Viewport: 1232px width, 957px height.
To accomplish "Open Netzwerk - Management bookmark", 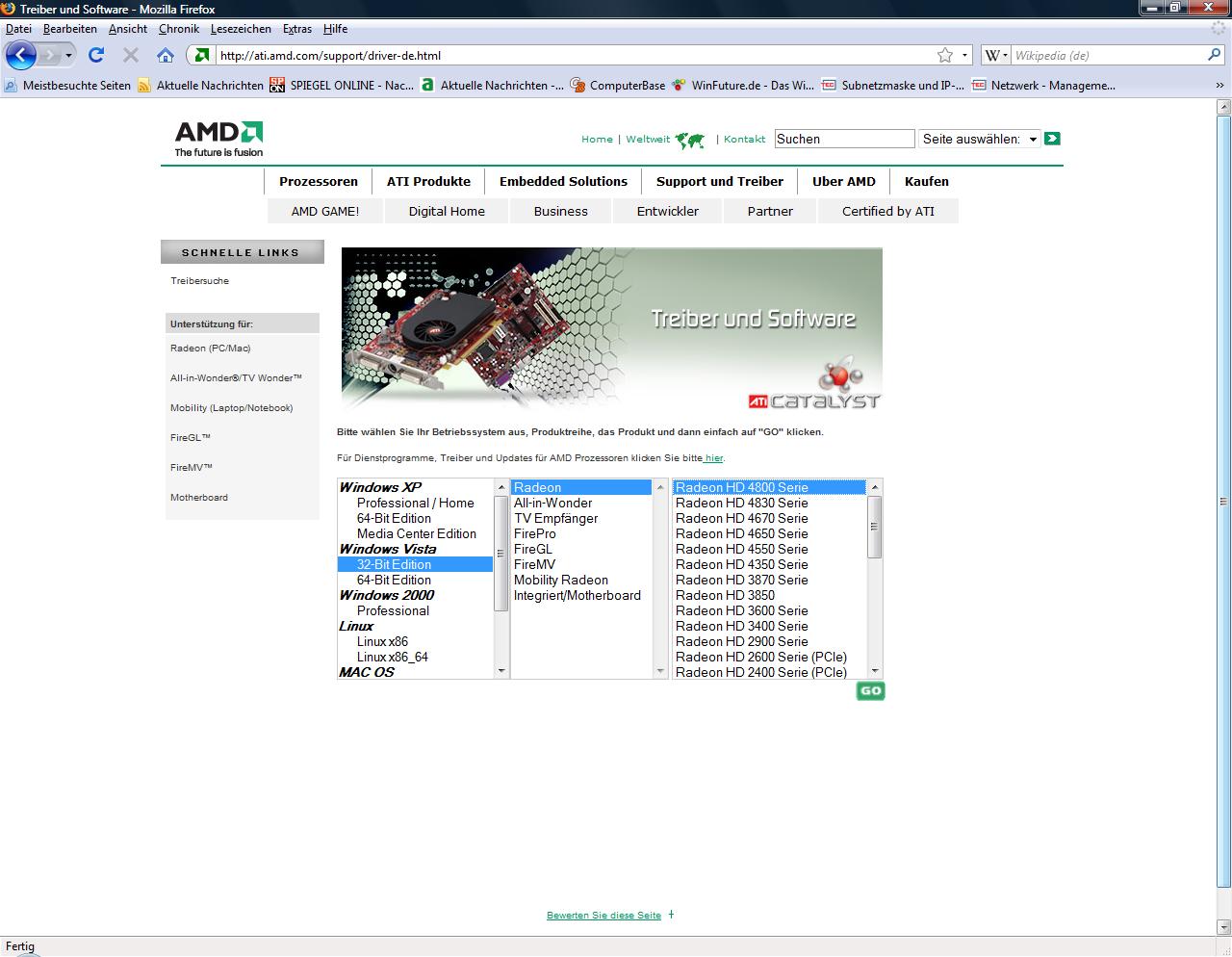I will coord(1043,86).
